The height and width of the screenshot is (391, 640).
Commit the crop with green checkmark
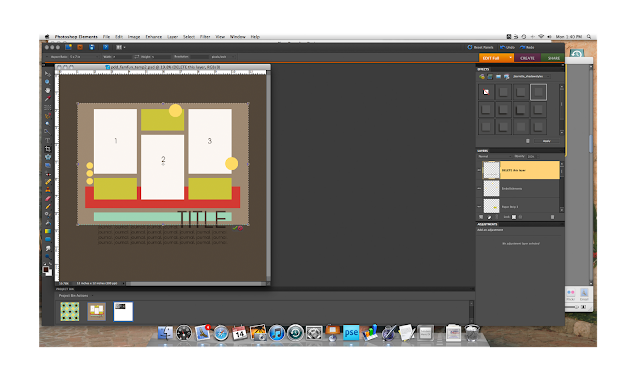point(235,228)
